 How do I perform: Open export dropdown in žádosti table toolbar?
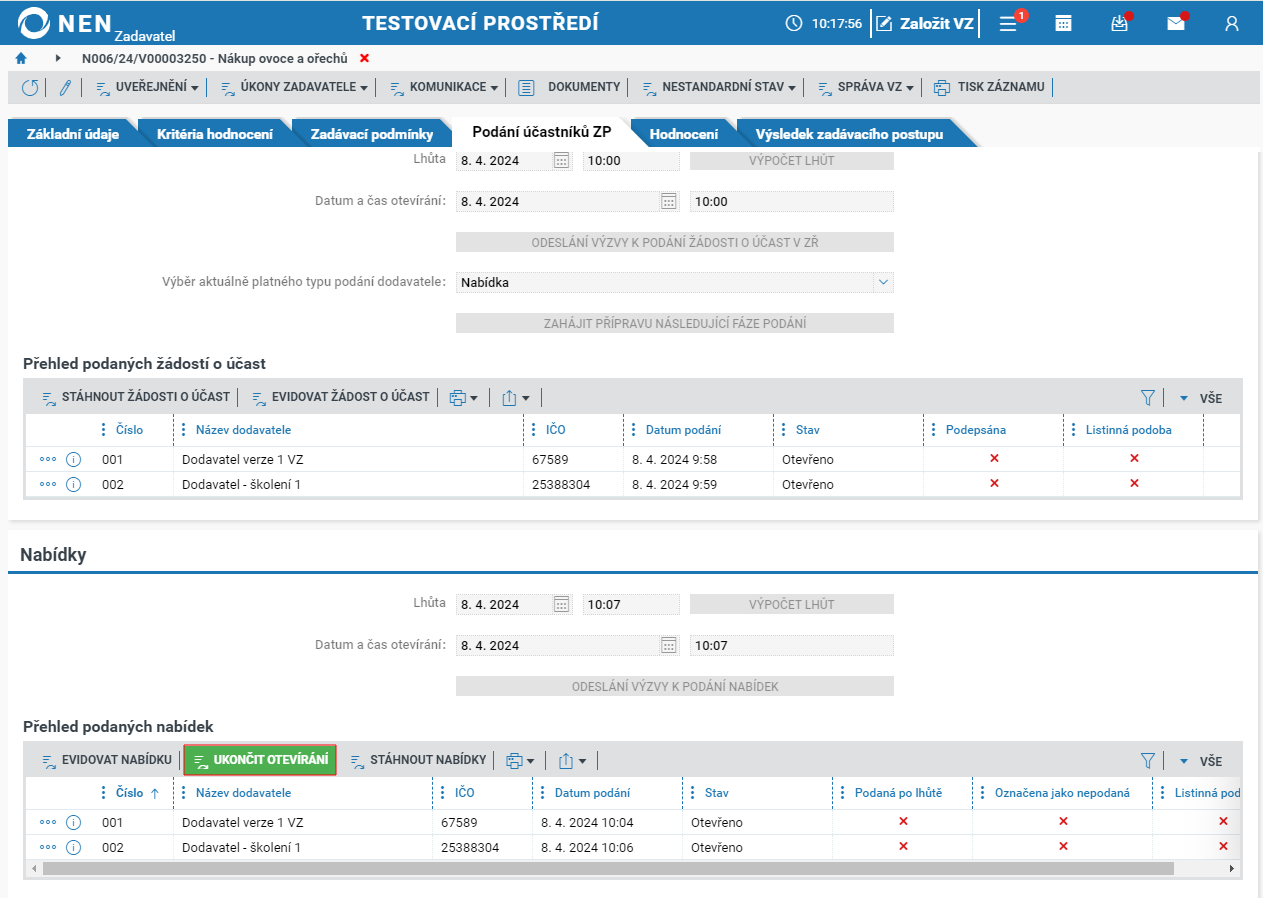(x=515, y=397)
